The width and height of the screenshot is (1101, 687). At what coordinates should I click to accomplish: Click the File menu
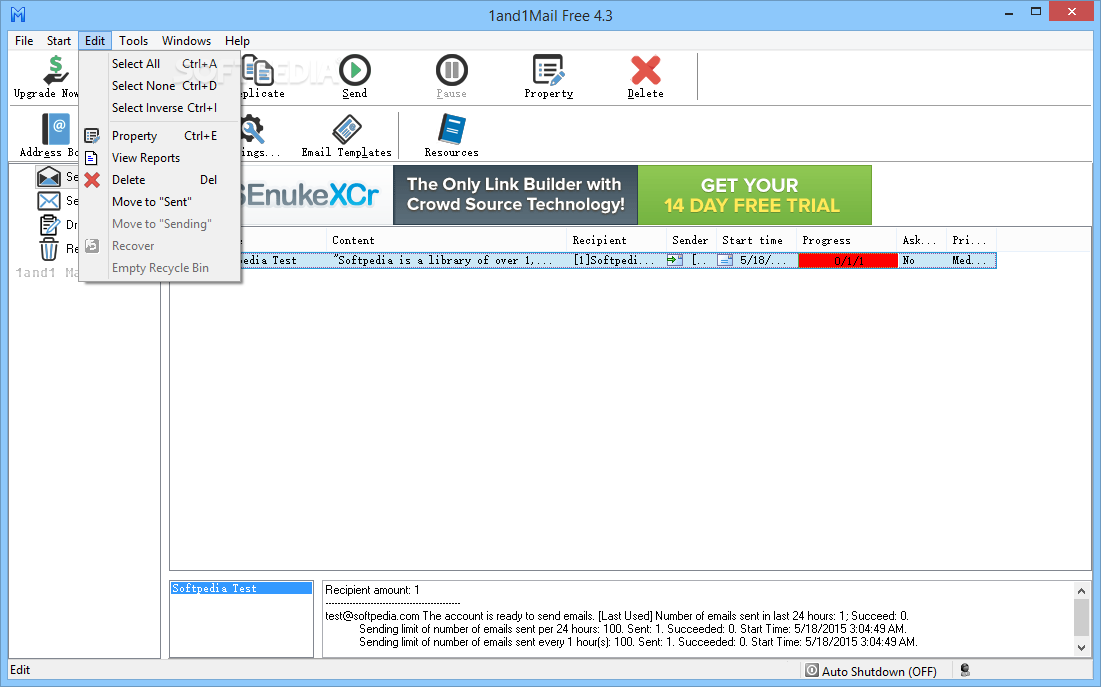pyautogui.click(x=24, y=41)
